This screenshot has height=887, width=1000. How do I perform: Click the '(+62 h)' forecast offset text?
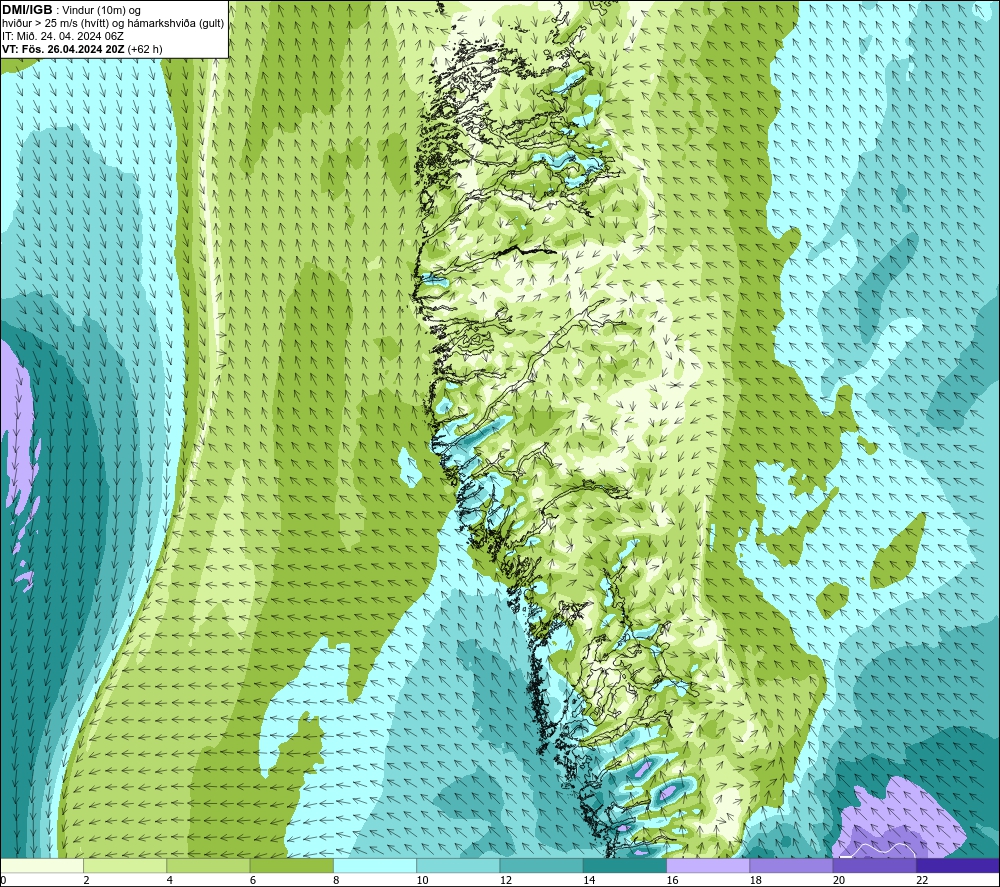pyautogui.click(x=145, y=49)
